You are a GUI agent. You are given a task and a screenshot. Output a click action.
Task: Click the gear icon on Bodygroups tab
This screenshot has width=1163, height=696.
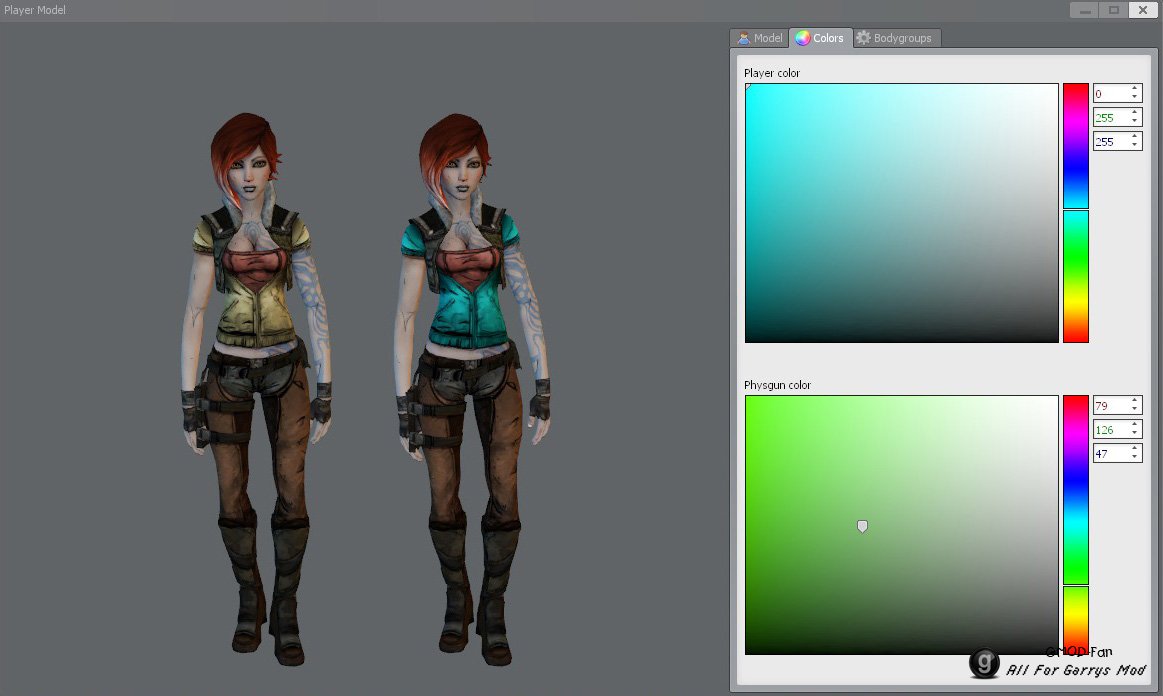pyautogui.click(x=863, y=38)
